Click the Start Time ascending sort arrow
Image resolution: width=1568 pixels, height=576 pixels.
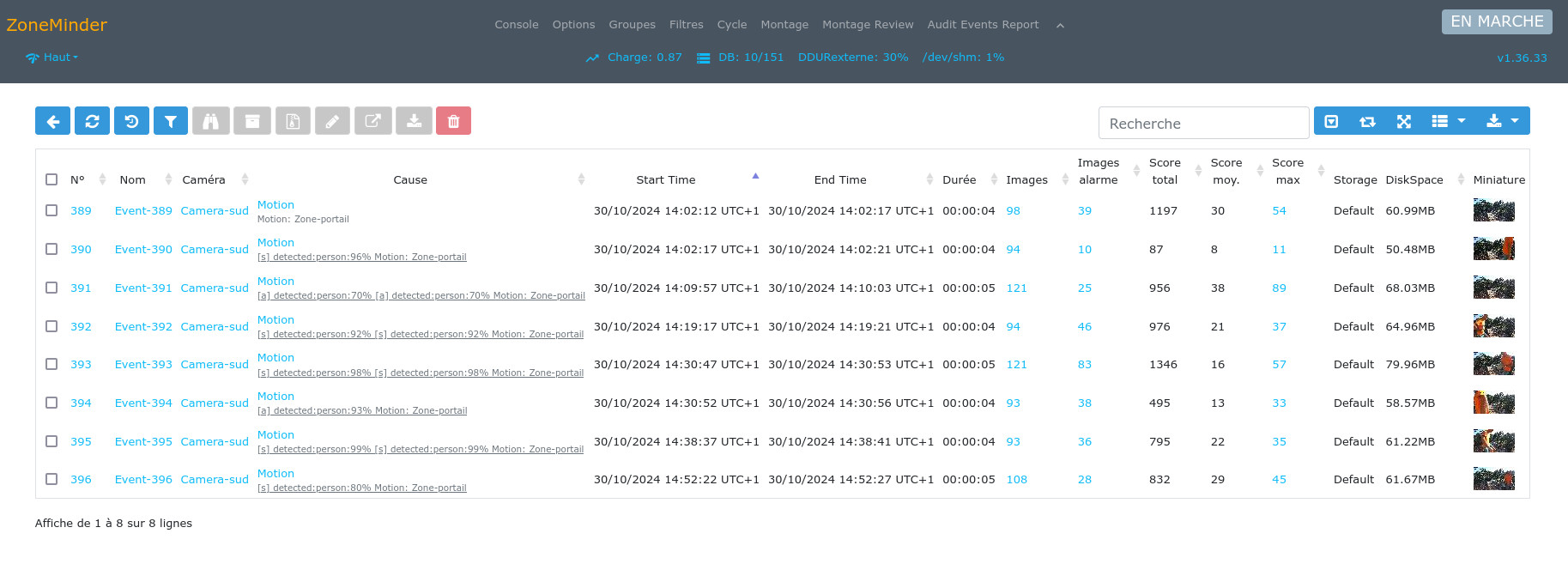tap(755, 176)
